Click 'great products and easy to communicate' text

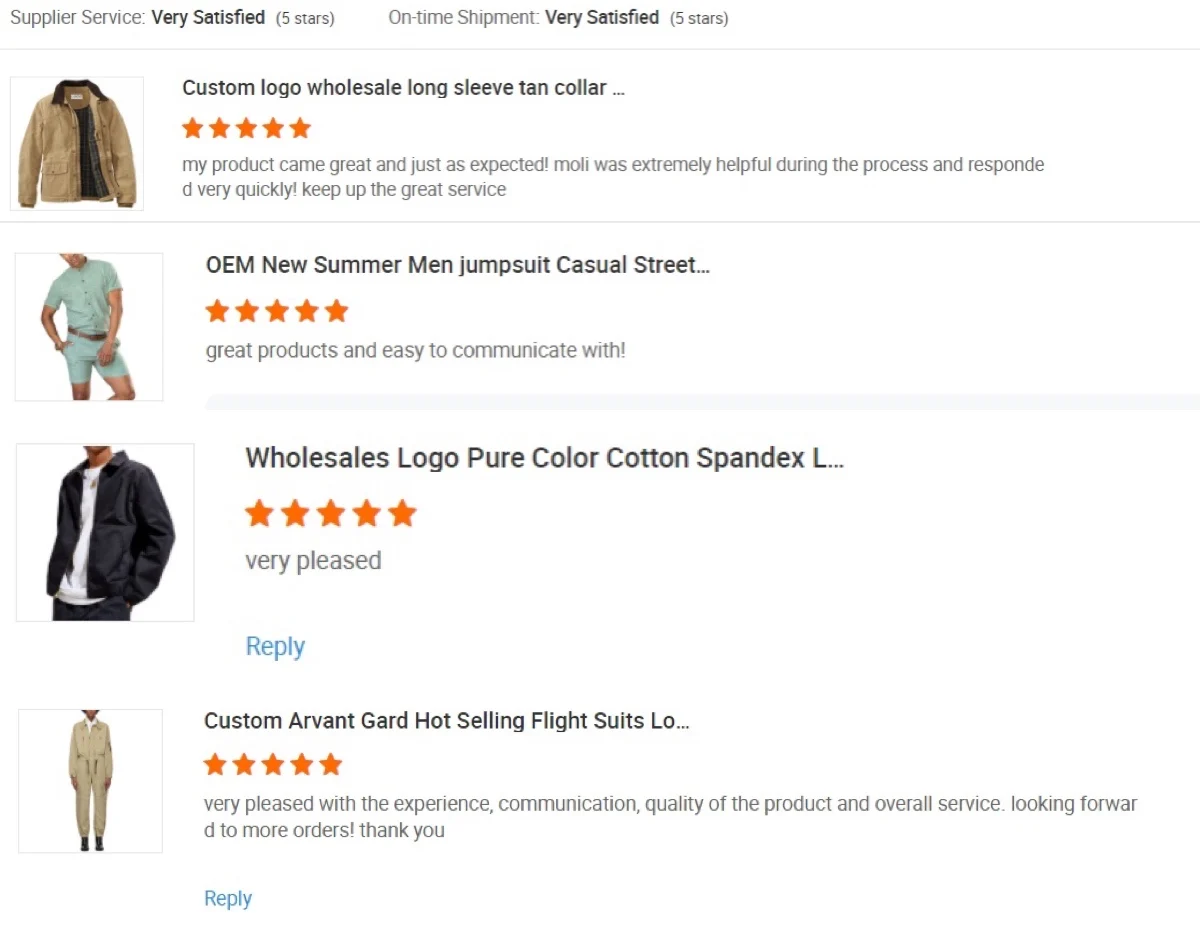[x=415, y=351]
